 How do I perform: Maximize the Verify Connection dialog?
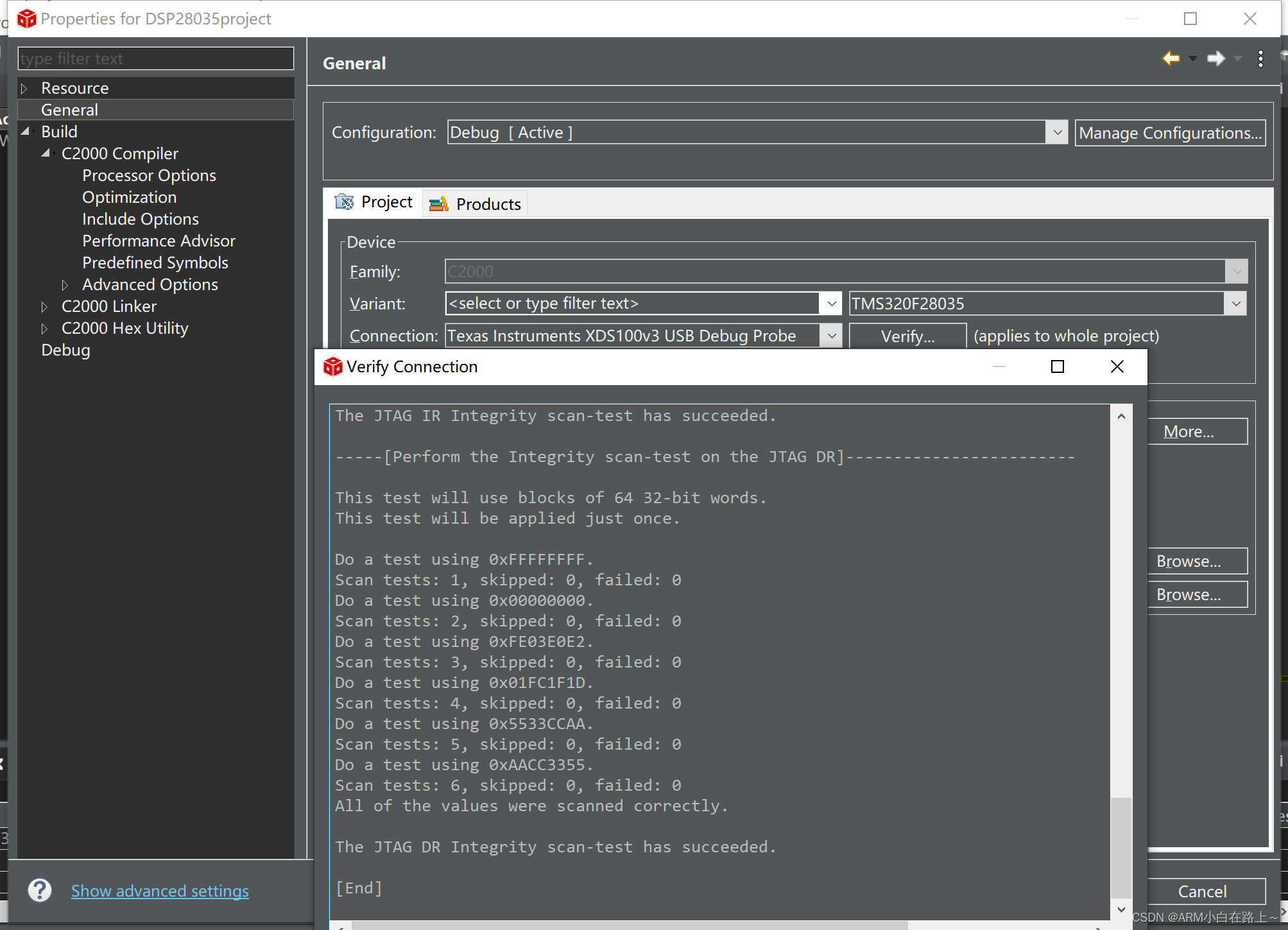pos(1058,366)
